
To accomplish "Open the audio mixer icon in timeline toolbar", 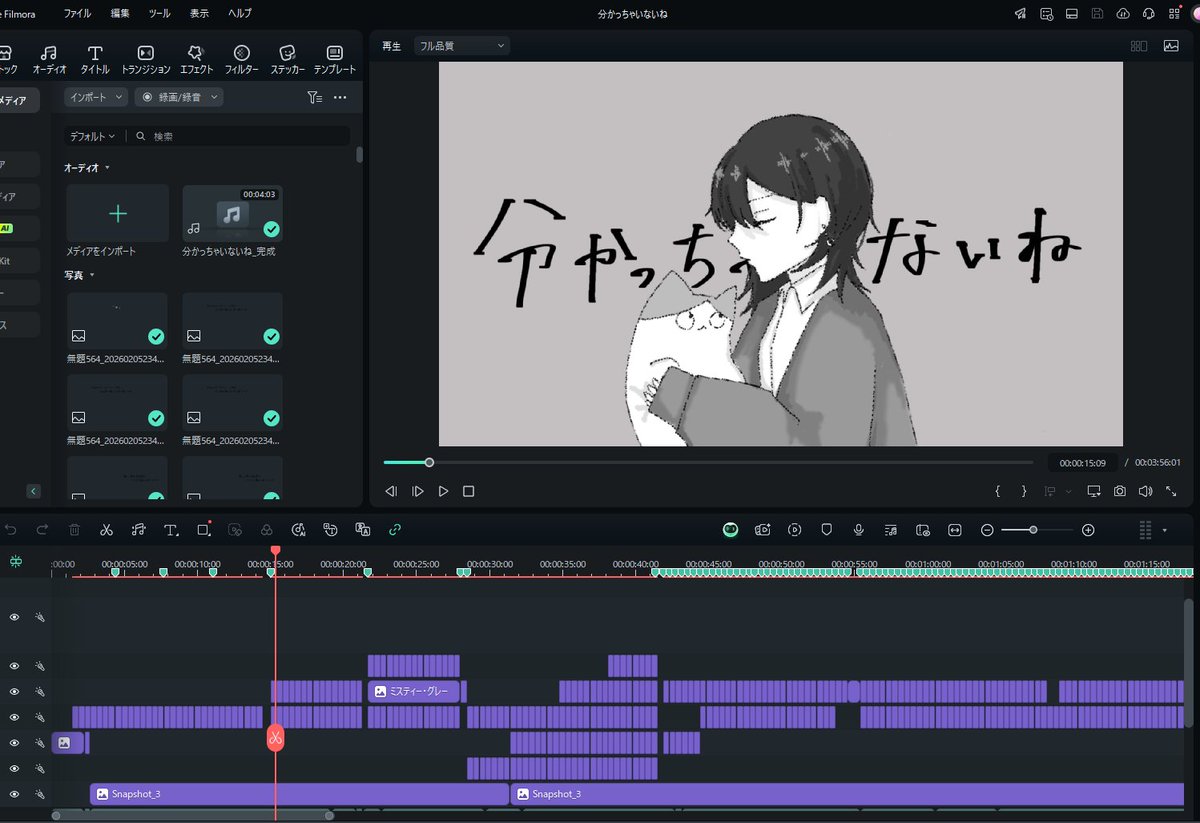I will pyautogui.click(x=891, y=530).
